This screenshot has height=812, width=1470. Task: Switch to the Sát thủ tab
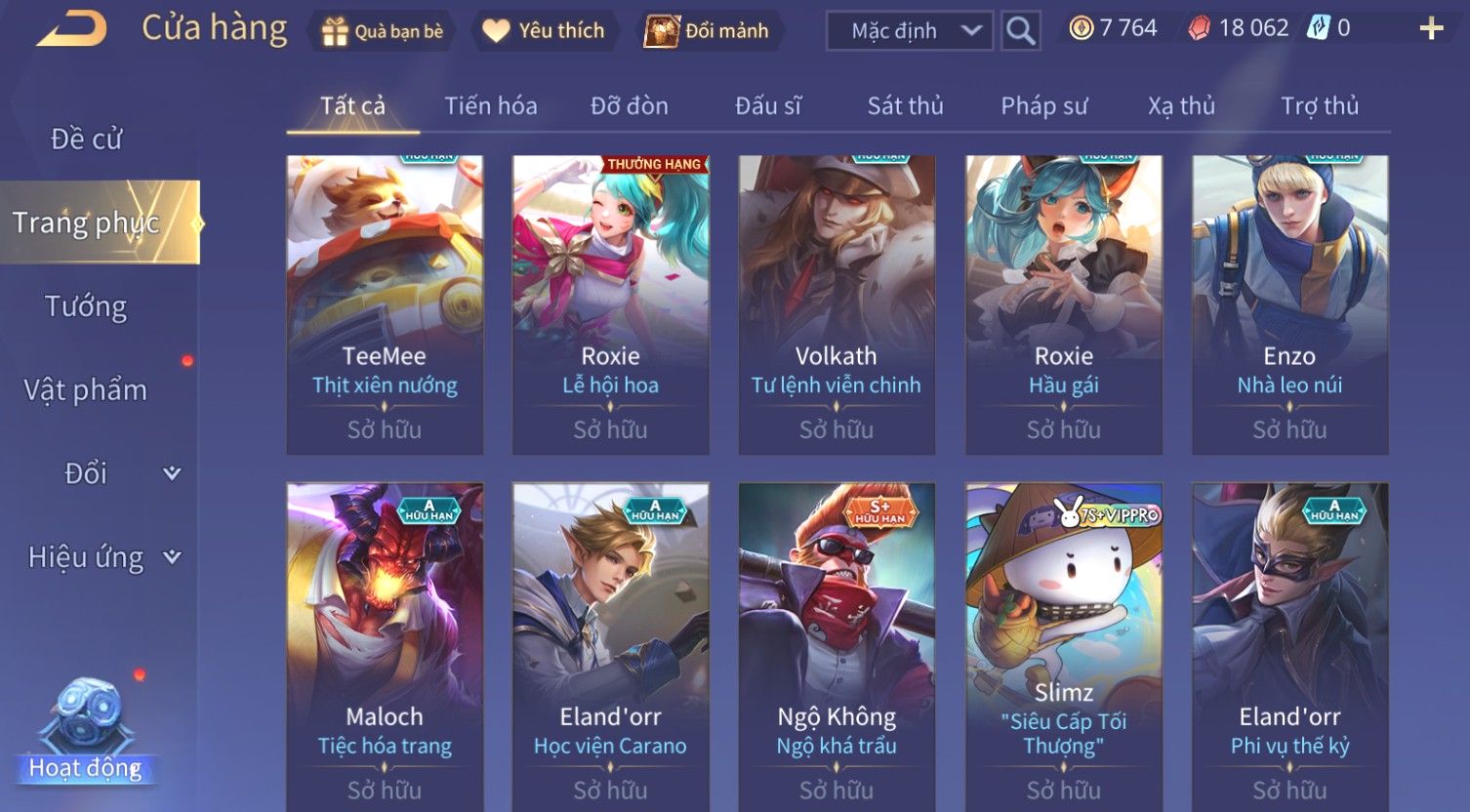(906, 105)
